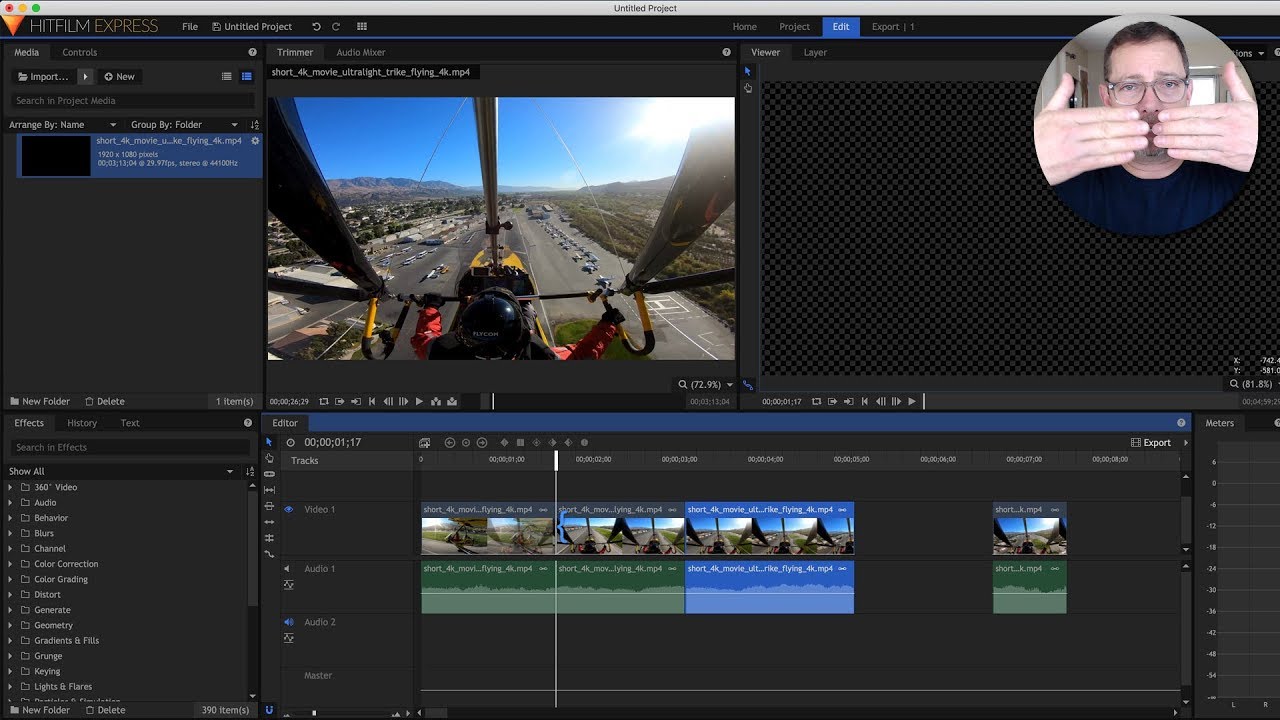Select Viewer selection arrow tool
Screen dimensions: 1280x720
click(x=747, y=72)
